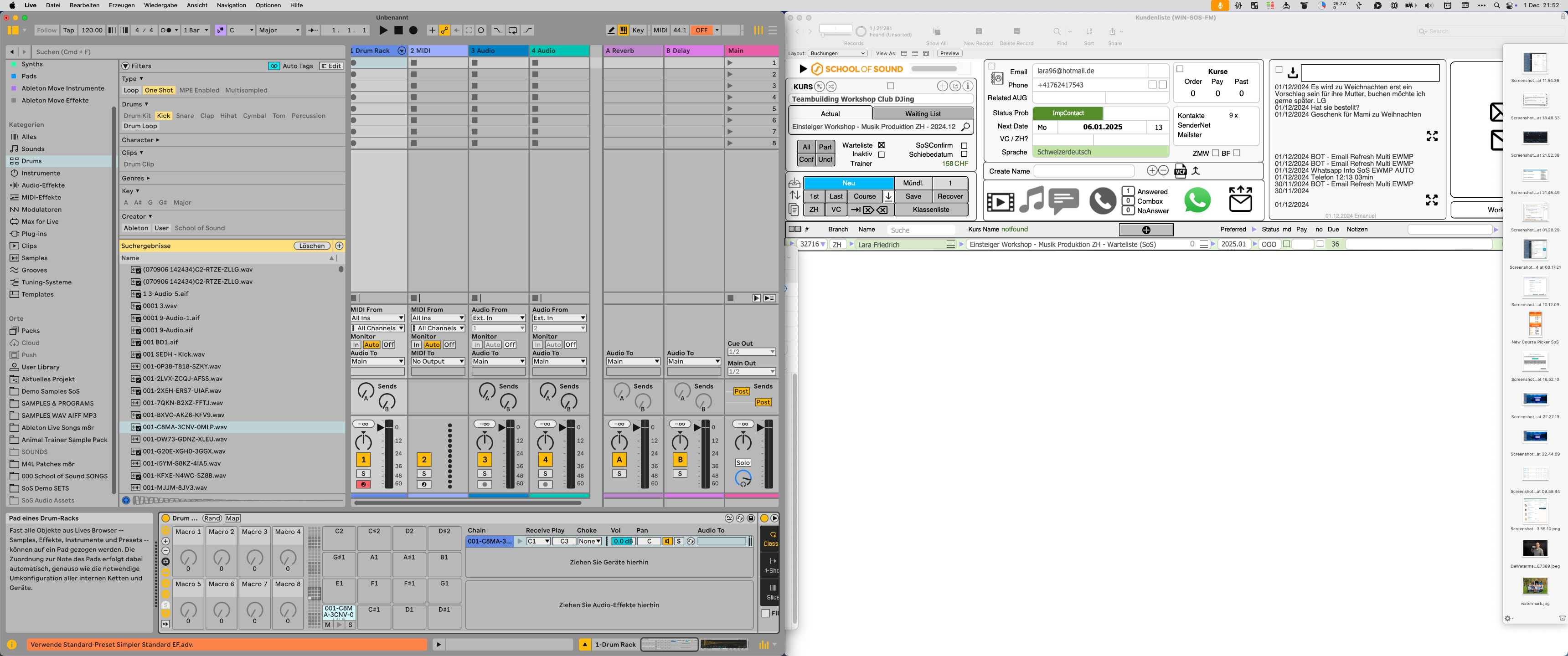Click the Edit filters button
Image resolution: width=1568 pixels, height=656 pixels.
[x=332, y=66]
